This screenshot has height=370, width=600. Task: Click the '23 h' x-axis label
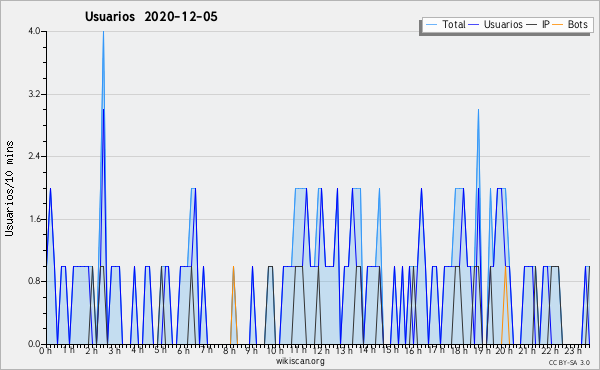(574, 351)
